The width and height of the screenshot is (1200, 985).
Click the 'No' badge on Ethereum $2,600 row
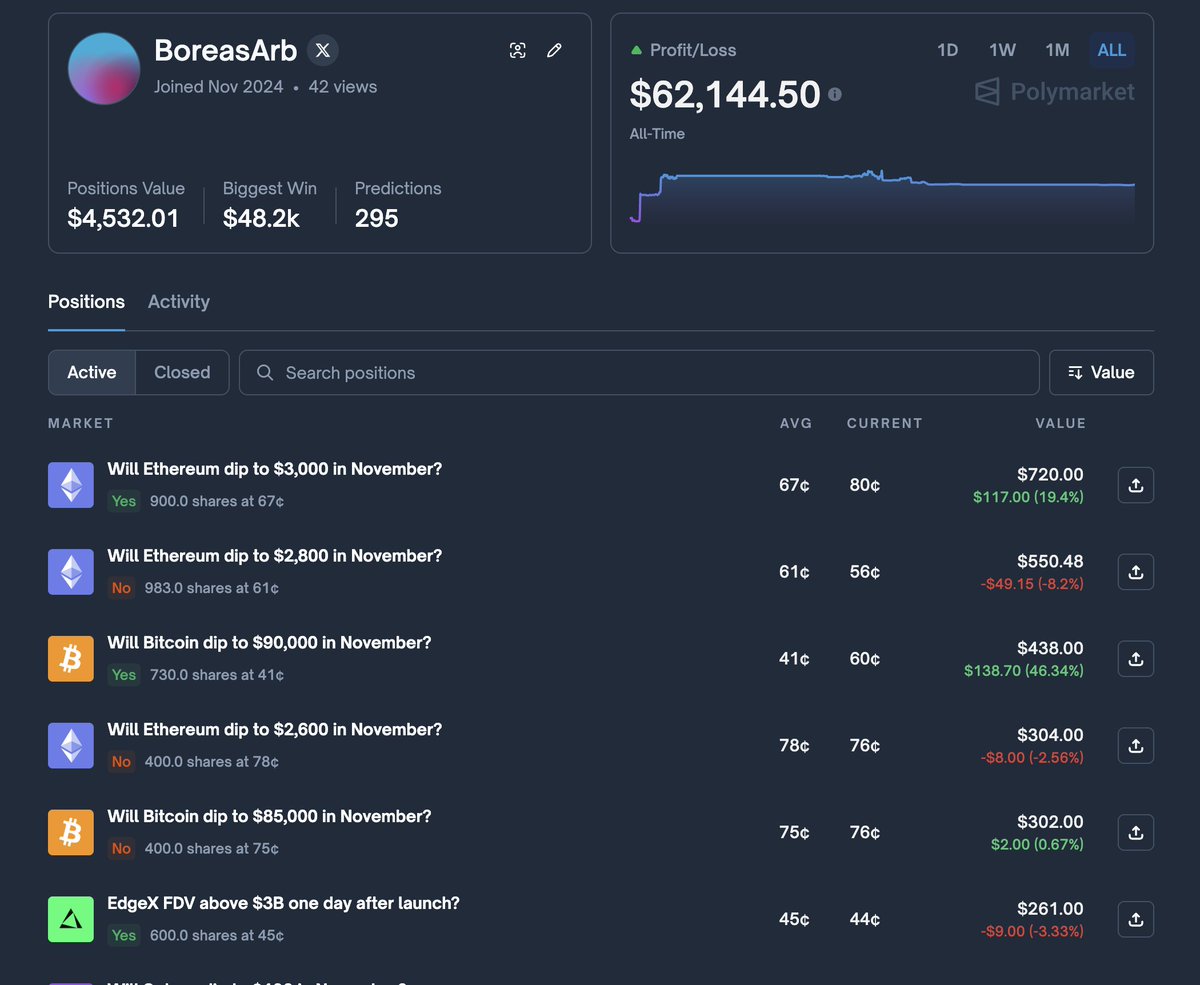tap(121, 762)
